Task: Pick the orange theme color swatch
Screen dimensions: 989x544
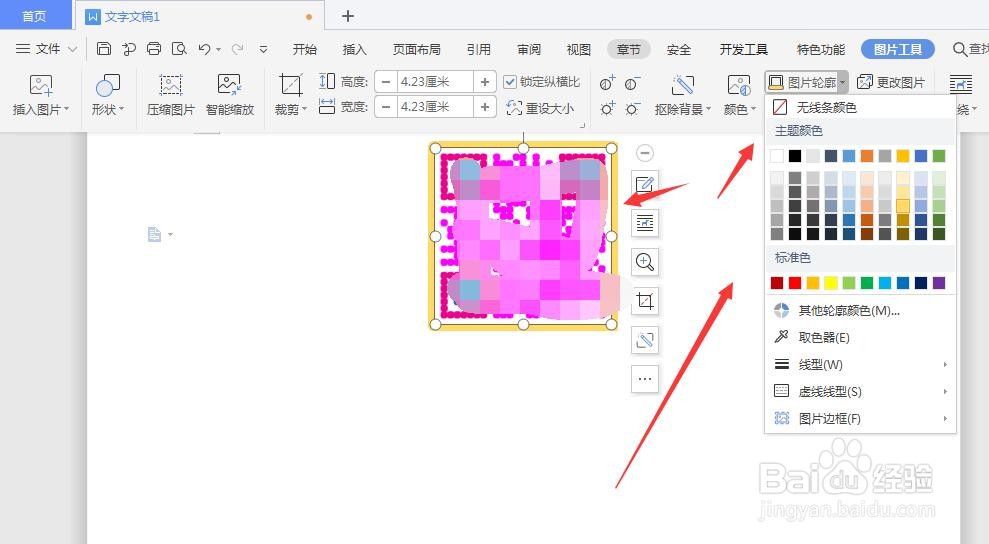Action: point(867,155)
